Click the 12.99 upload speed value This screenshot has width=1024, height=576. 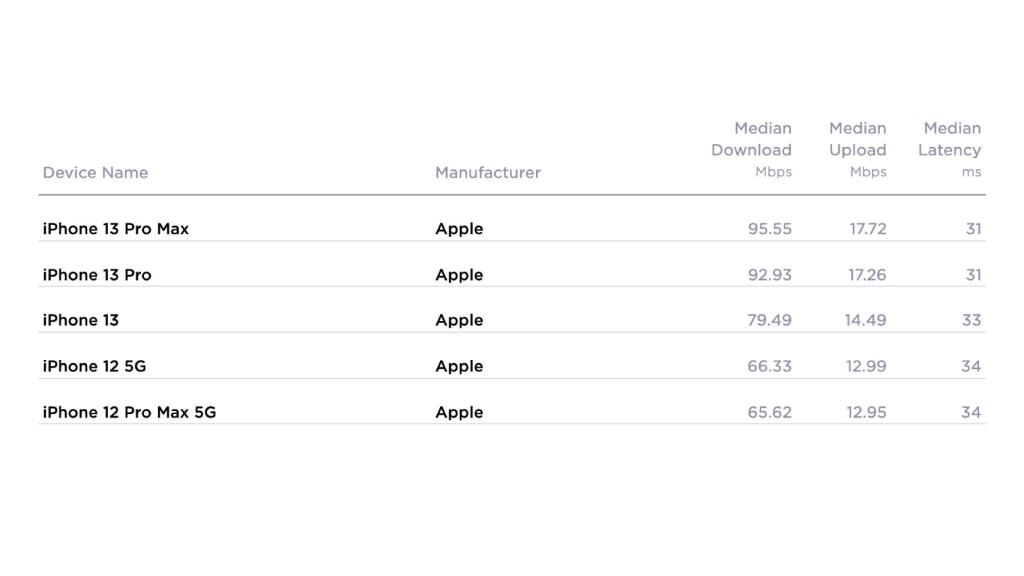click(865, 366)
